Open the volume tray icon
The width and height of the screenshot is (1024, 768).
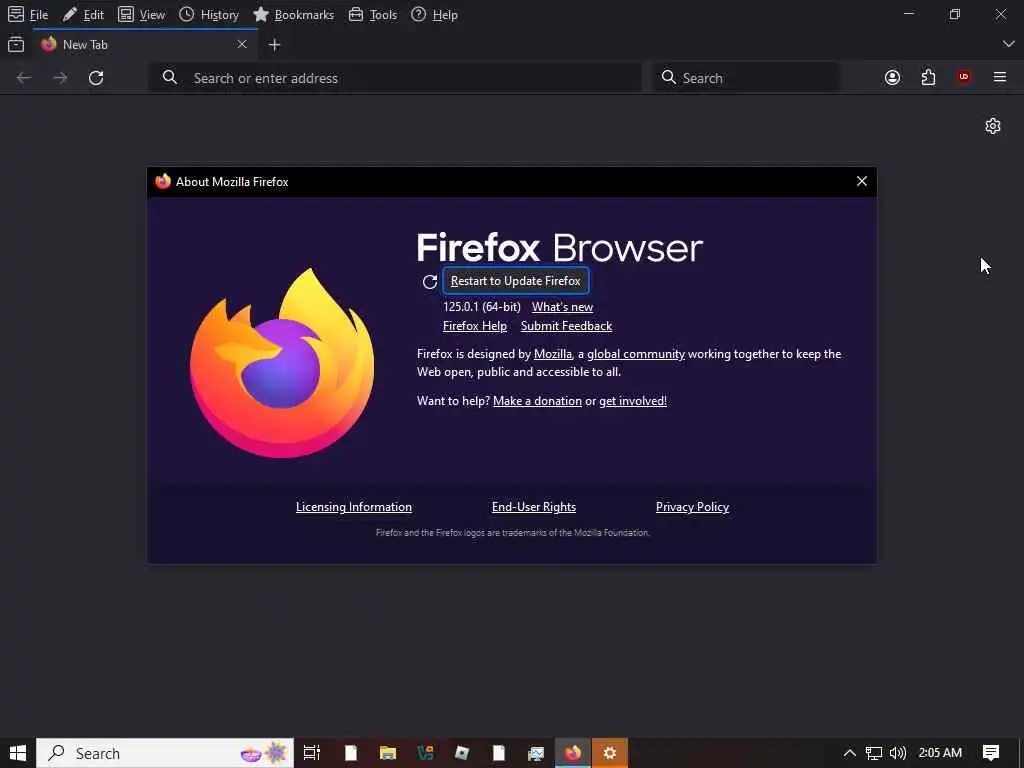pos(898,753)
